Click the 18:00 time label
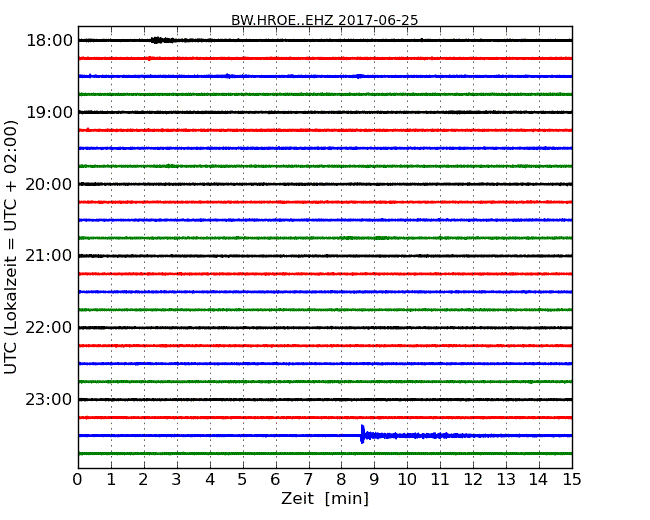650x520 pixels. point(49,41)
